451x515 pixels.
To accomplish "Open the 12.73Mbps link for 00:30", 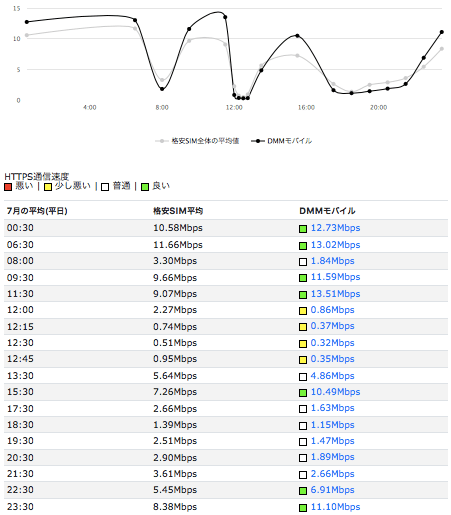I will 335,228.
